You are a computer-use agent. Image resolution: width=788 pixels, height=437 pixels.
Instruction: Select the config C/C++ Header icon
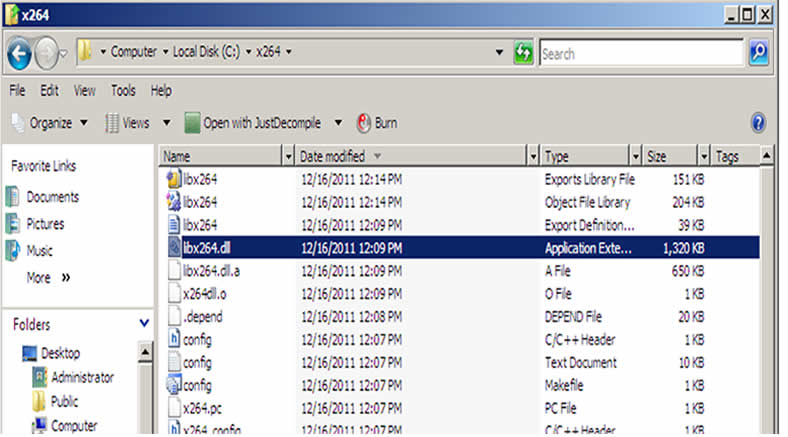(x=174, y=339)
